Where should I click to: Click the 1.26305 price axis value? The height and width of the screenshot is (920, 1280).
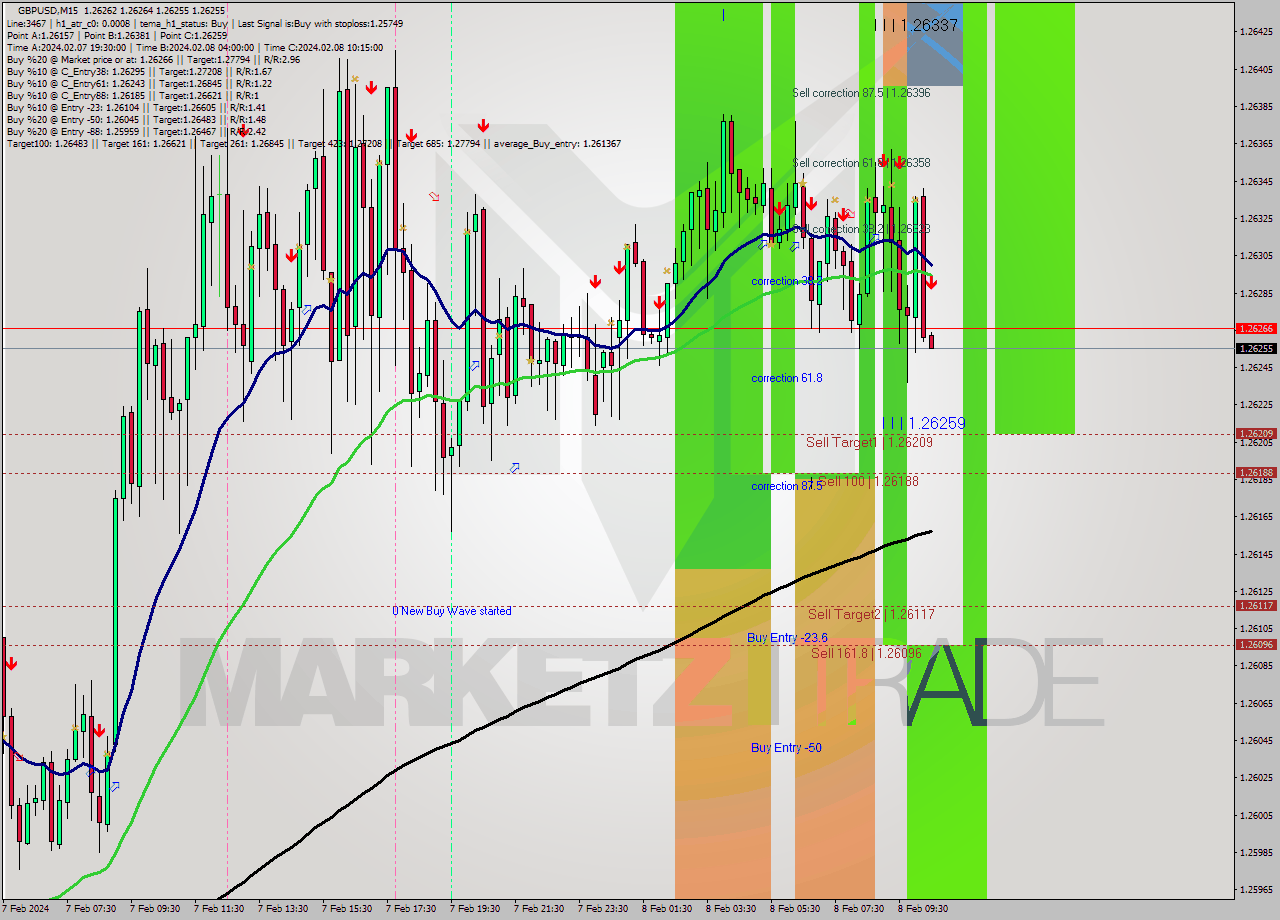click(x=1255, y=256)
